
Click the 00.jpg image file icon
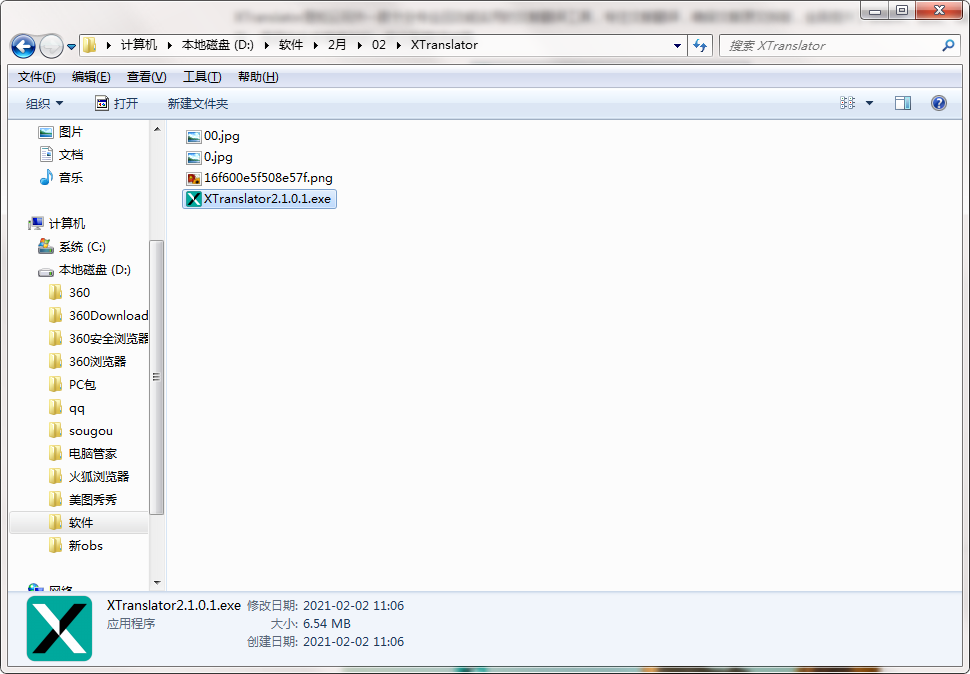click(194, 137)
